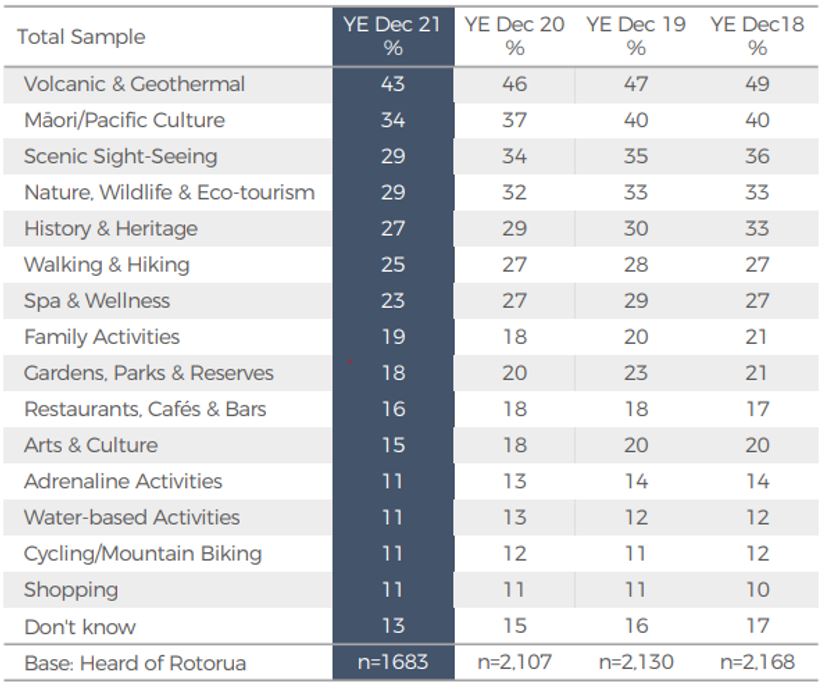Click the Māori/Pacific Culture row label
825x691 pixels.
[x=124, y=120]
